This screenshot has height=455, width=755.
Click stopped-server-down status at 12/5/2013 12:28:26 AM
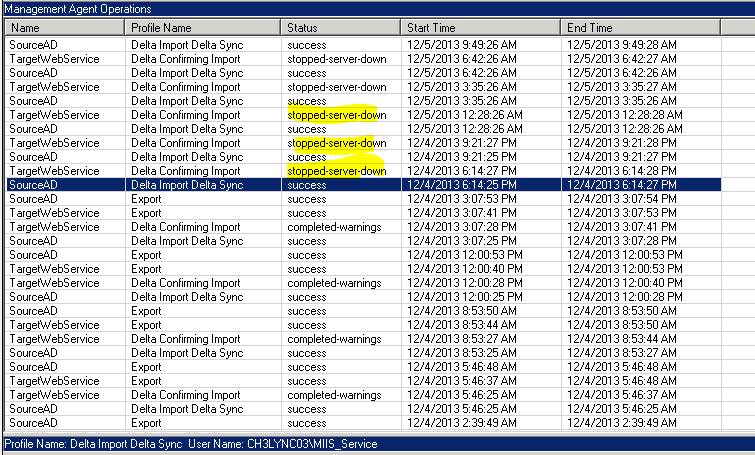tap(337, 115)
